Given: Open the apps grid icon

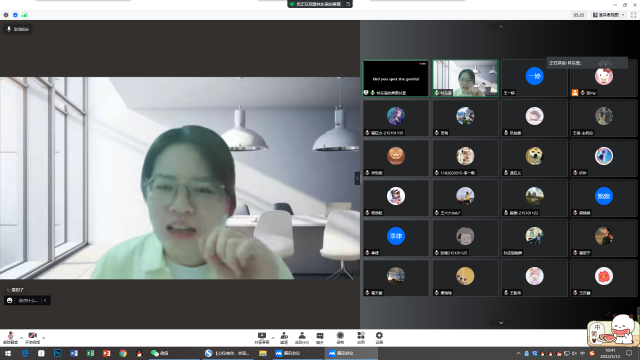Looking at the screenshot, I should pyautogui.click(x=361, y=338).
